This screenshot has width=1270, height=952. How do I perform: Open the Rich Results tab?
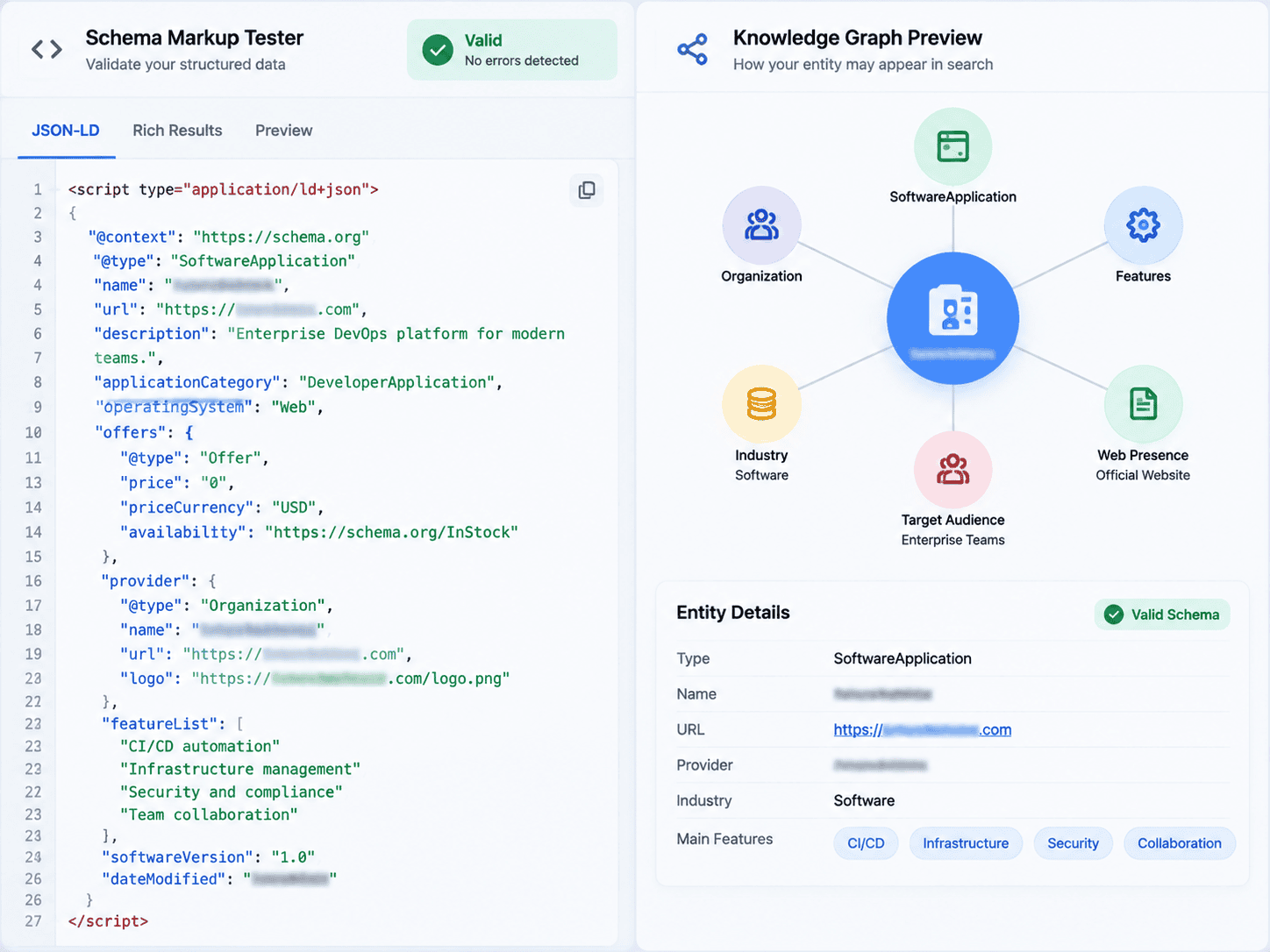(177, 131)
